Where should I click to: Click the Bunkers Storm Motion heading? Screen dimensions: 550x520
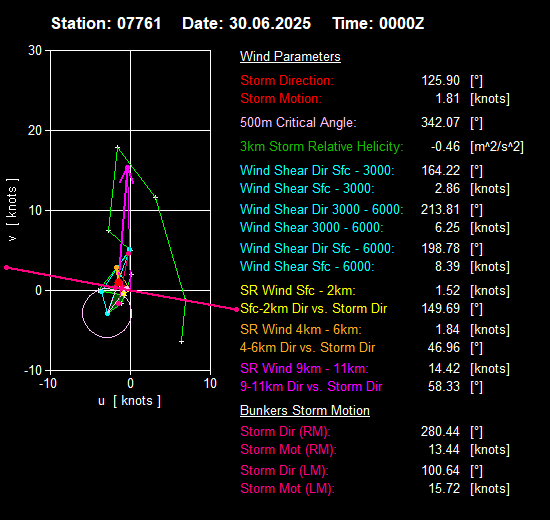click(305, 411)
